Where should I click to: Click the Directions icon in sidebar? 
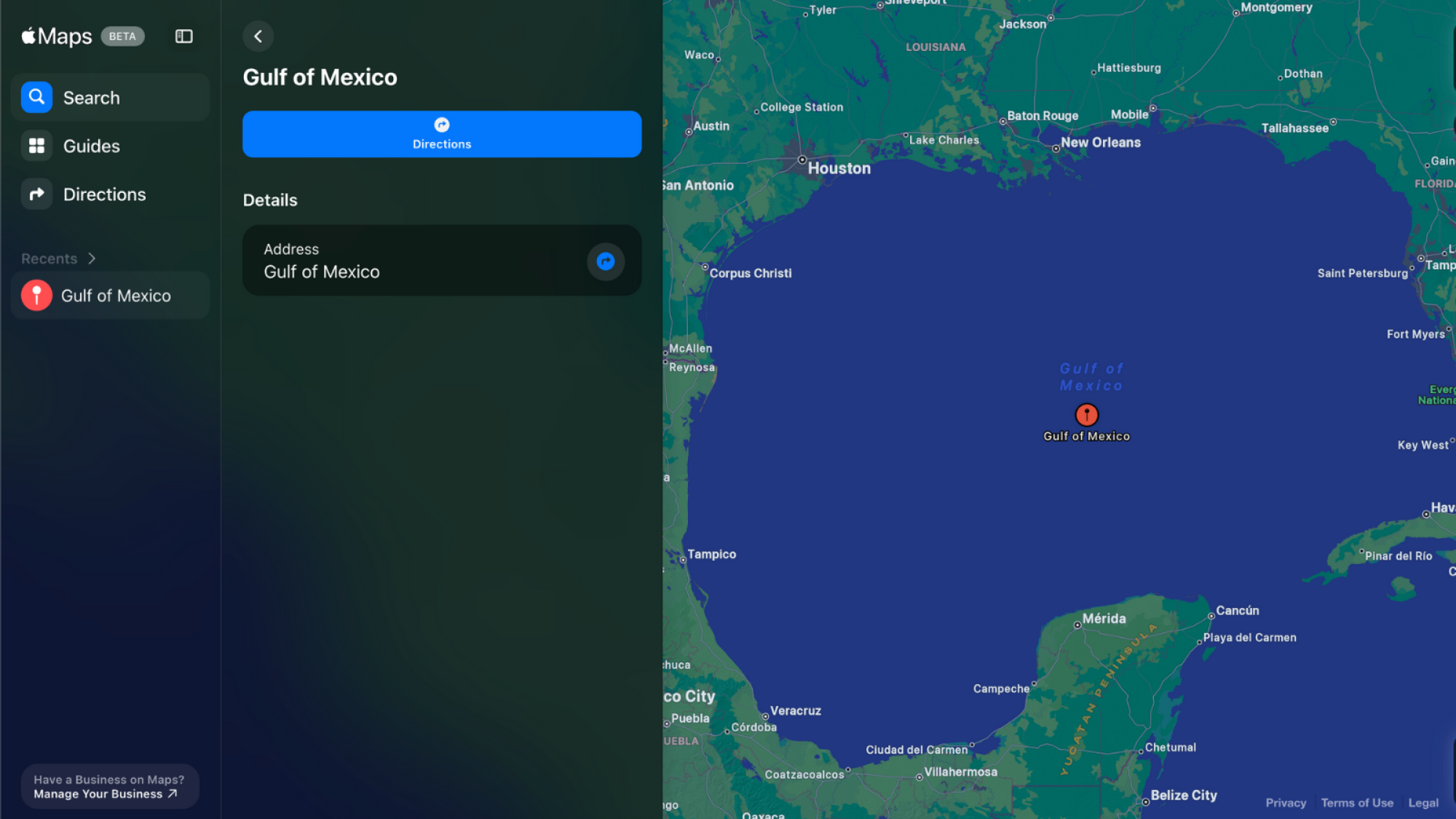36,194
